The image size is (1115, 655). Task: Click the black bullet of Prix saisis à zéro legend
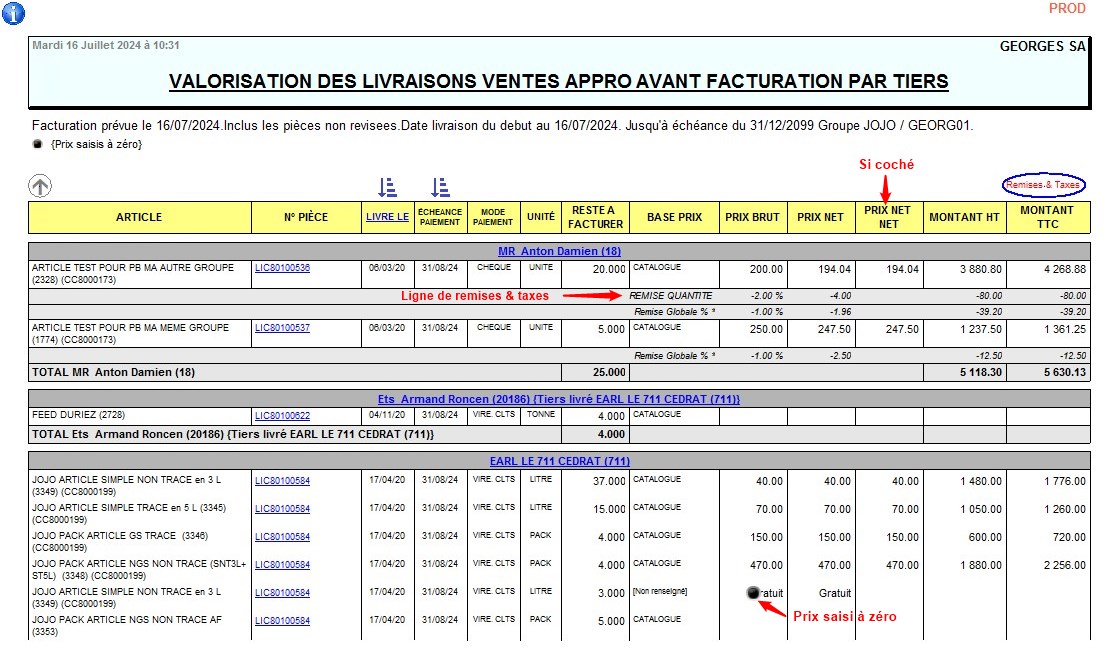(x=38, y=145)
